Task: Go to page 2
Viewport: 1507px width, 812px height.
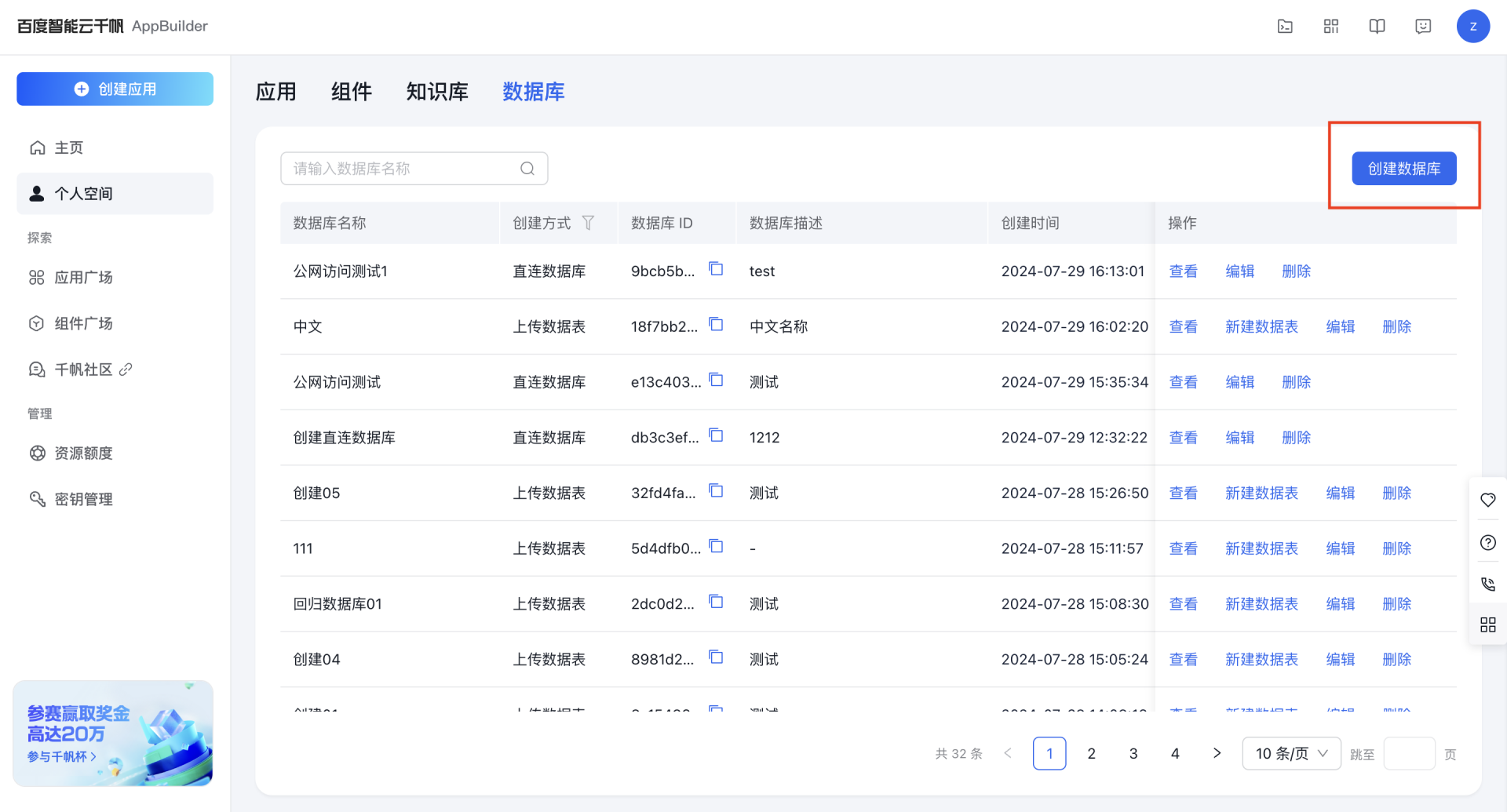Action: [1091, 753]
